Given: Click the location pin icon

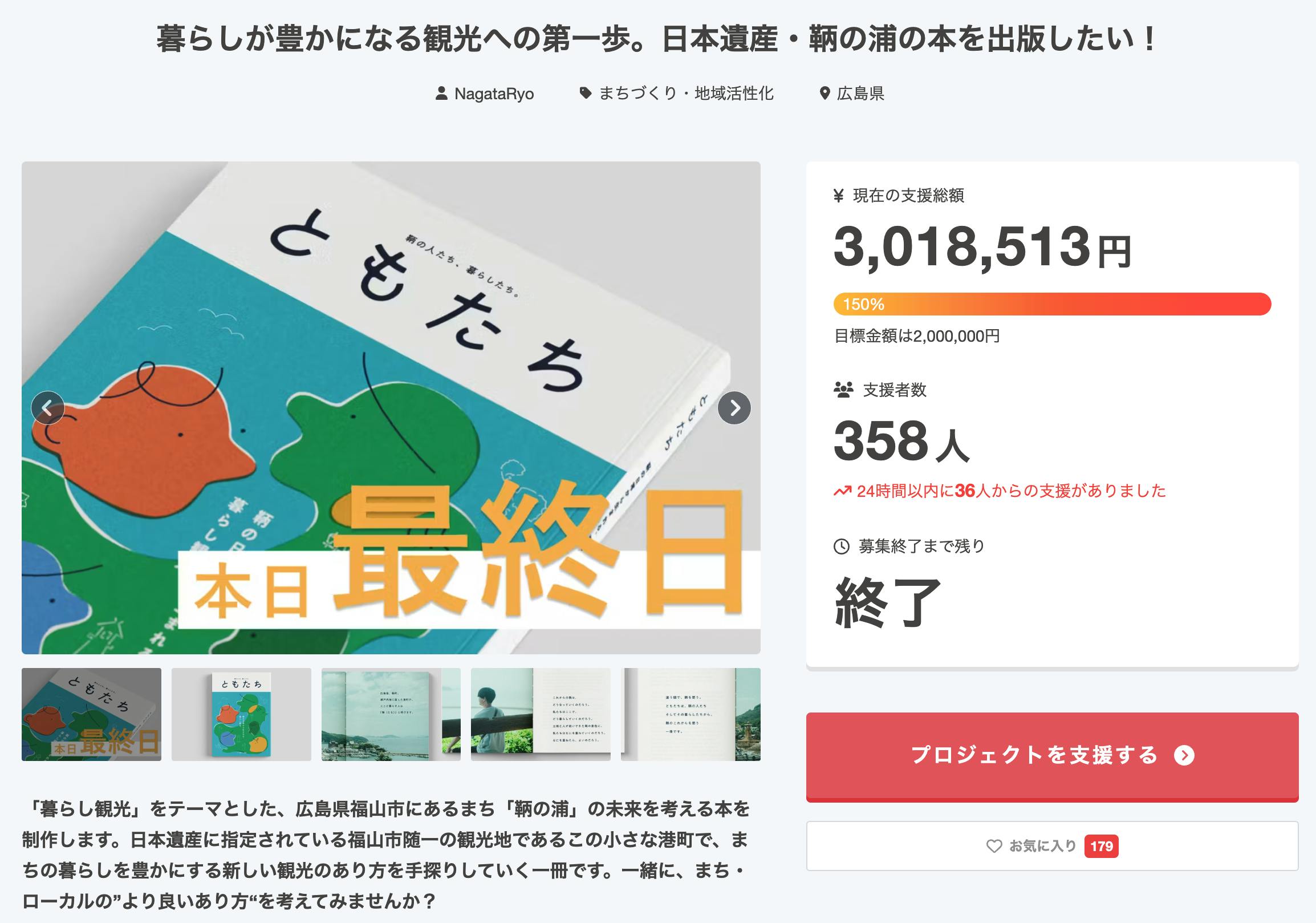Looking at the screenshot, I should coord(824,94).
